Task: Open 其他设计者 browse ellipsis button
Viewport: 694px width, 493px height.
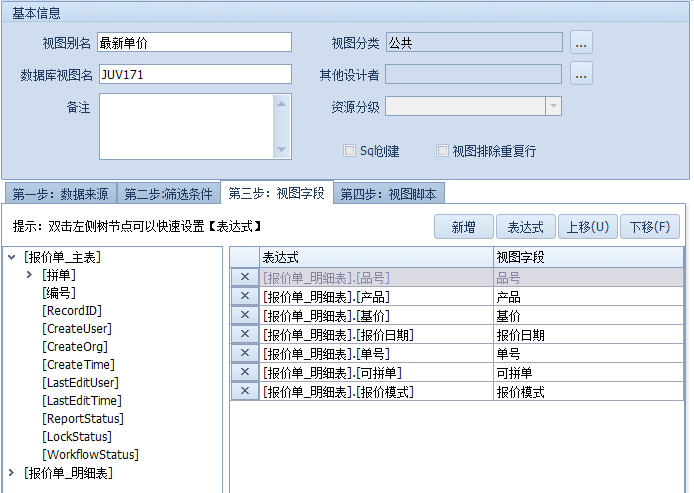Action: 582,74
